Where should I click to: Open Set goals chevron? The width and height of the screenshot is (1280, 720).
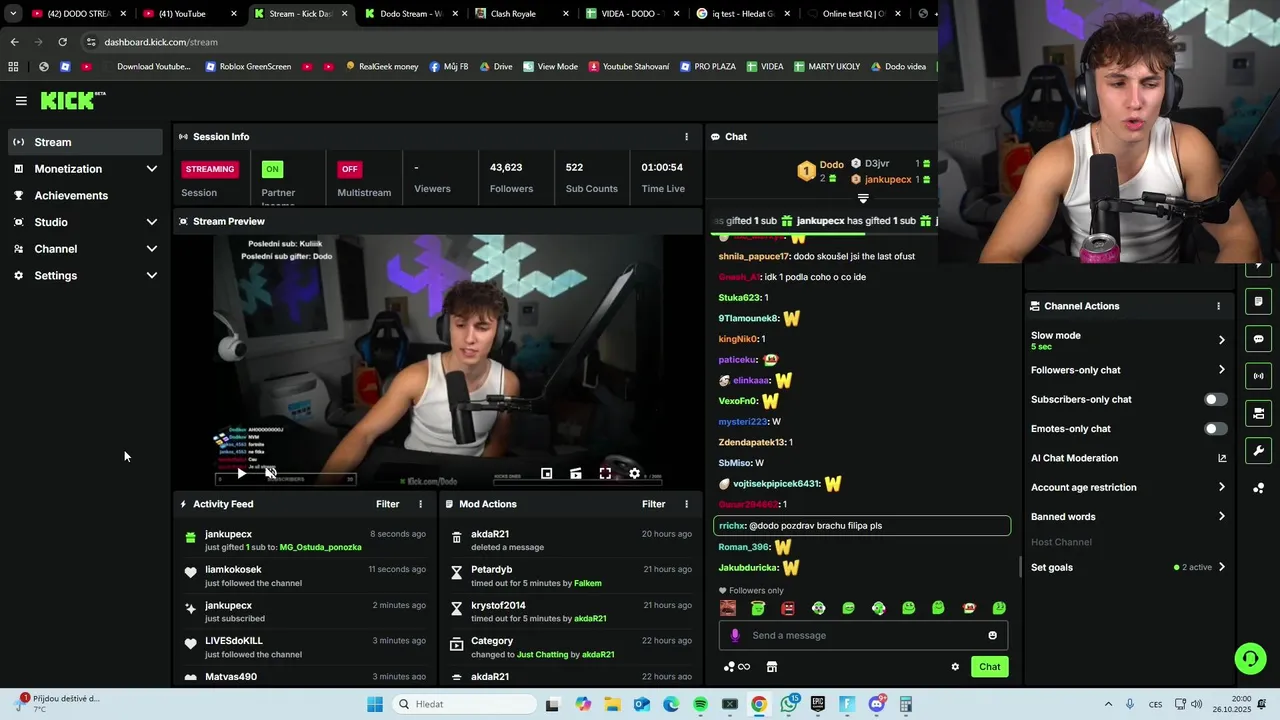click(x=1221, y=567)
